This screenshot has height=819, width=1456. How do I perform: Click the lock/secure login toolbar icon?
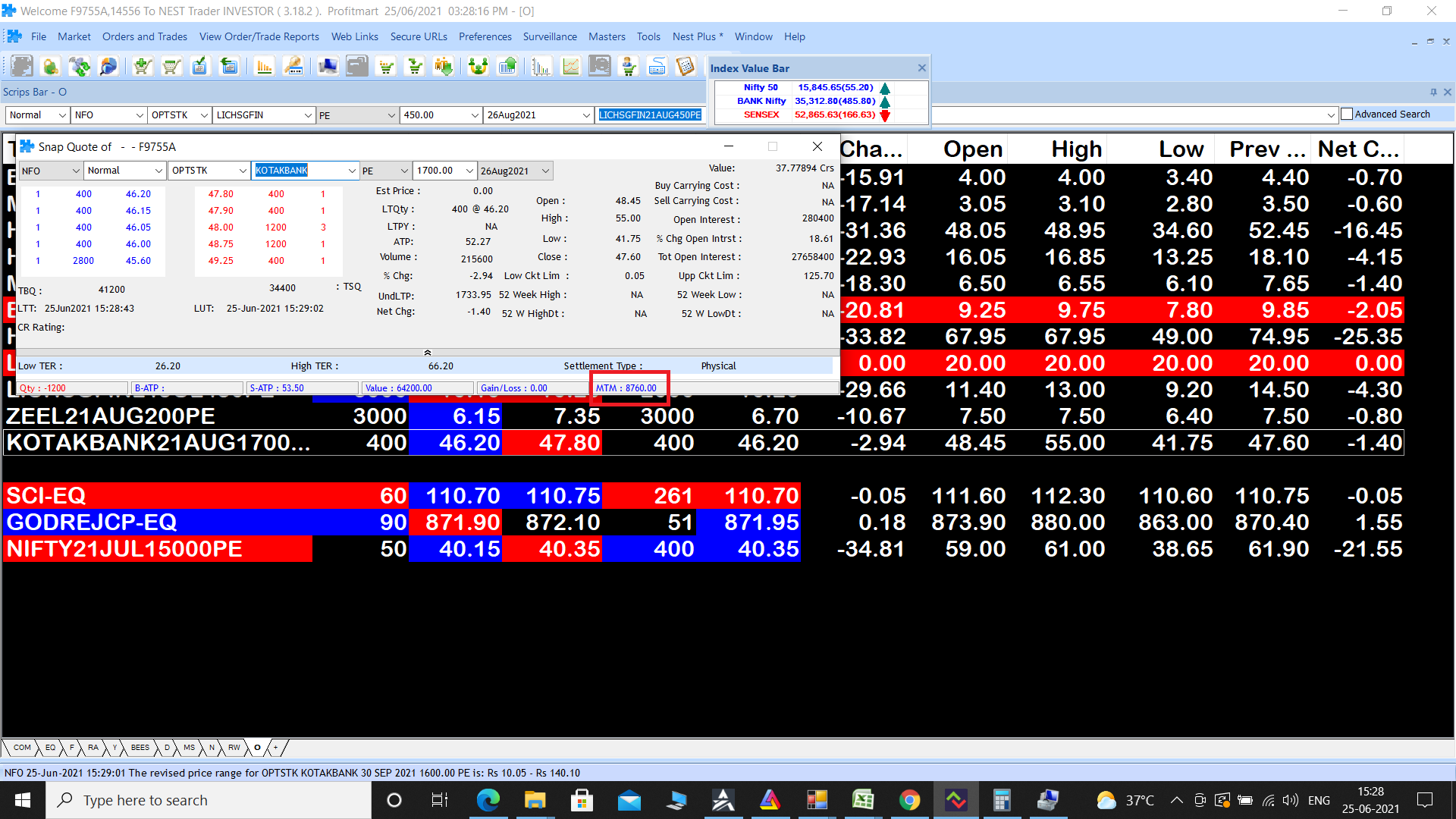(50, 67)
